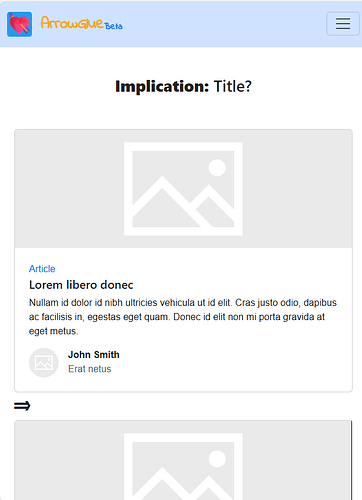
Task: Click the implication double arrow symbol
Action: click(x=22, y=406)
